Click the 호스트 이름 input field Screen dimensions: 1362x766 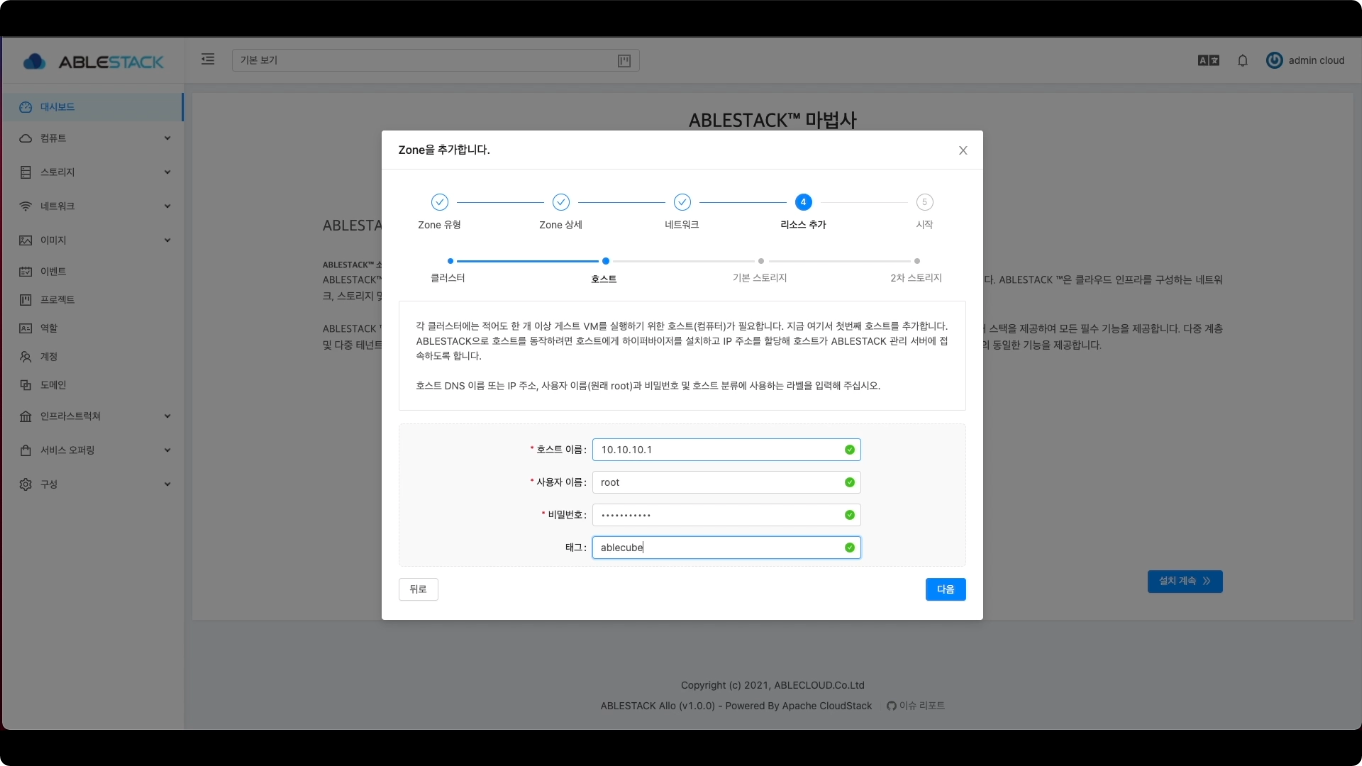point(726,450)
